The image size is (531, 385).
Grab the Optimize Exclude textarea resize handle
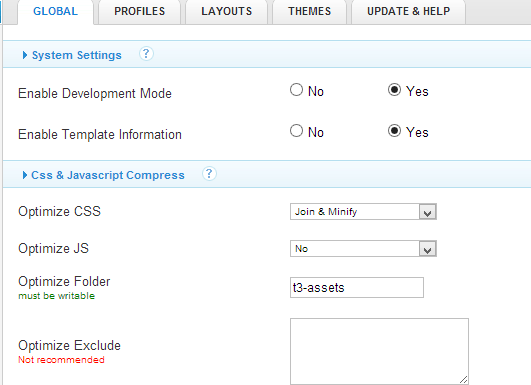point(464,380)
